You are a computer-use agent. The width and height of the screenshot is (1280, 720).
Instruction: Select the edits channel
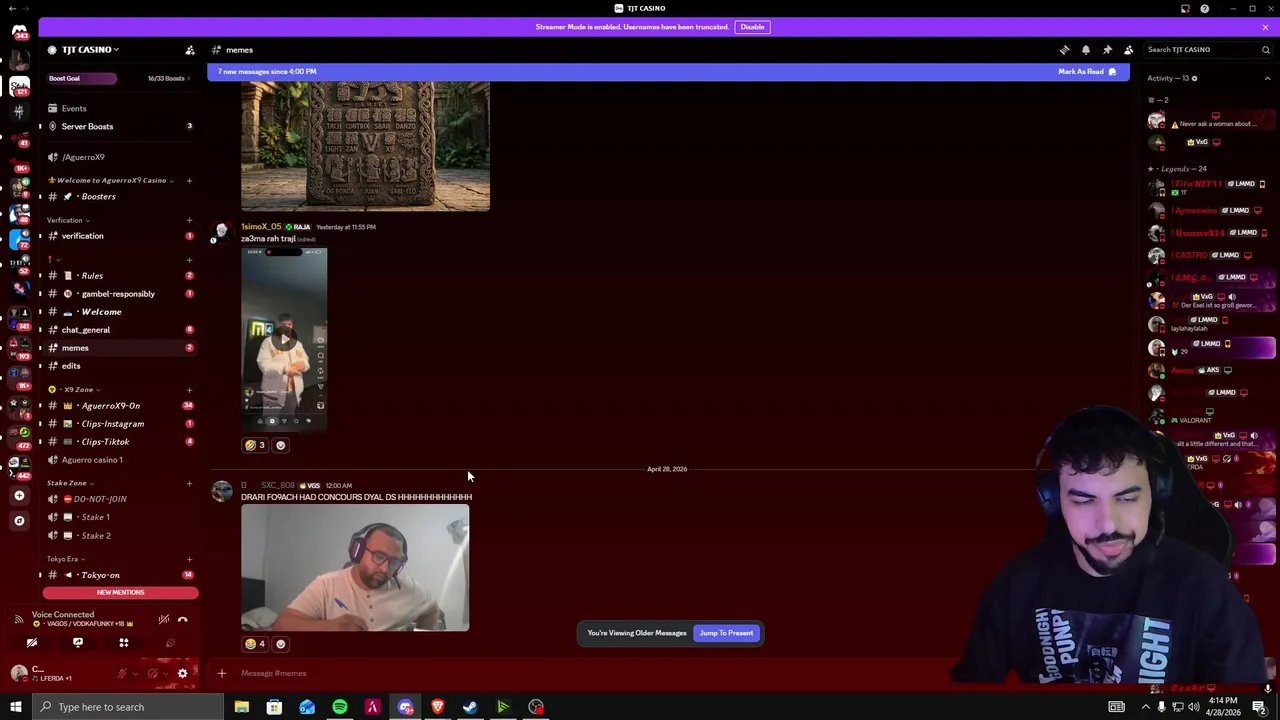tap(120, 366)
